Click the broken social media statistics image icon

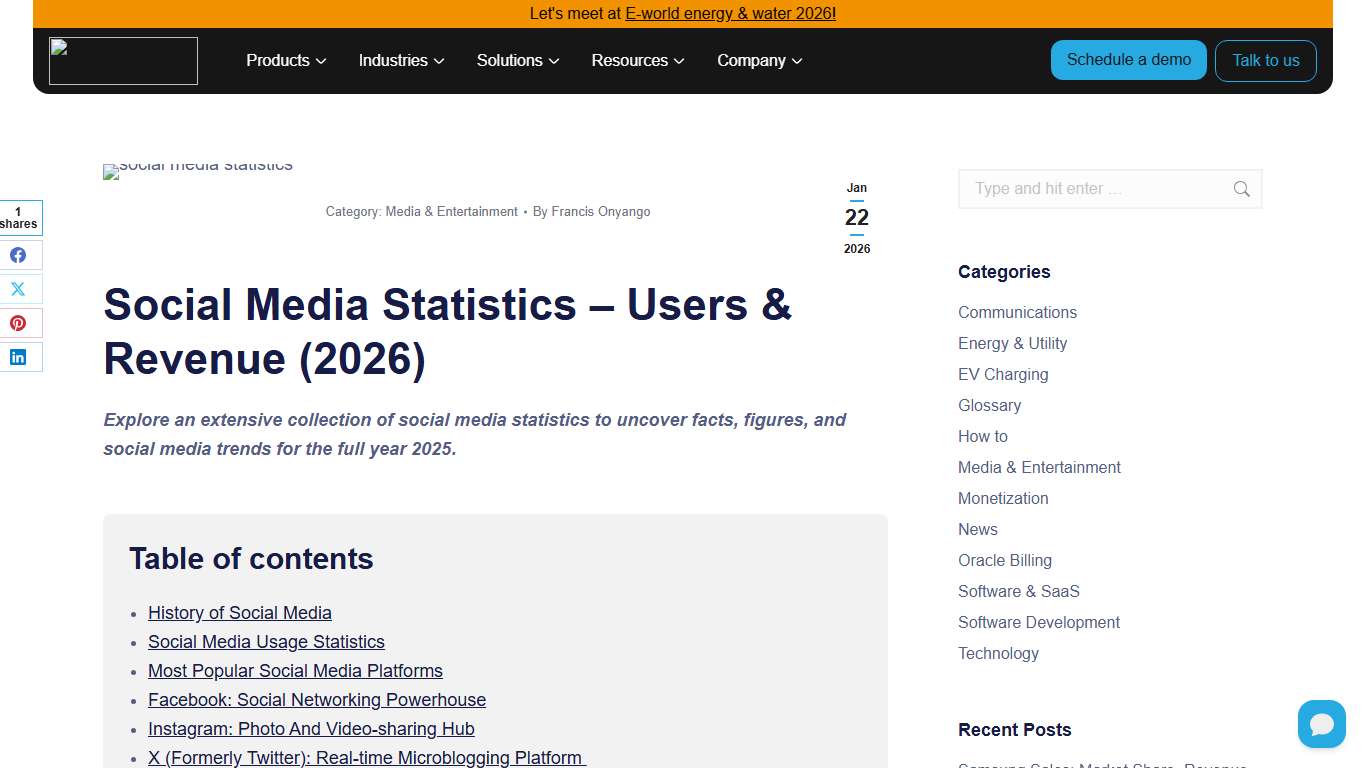tap(110, 171)
